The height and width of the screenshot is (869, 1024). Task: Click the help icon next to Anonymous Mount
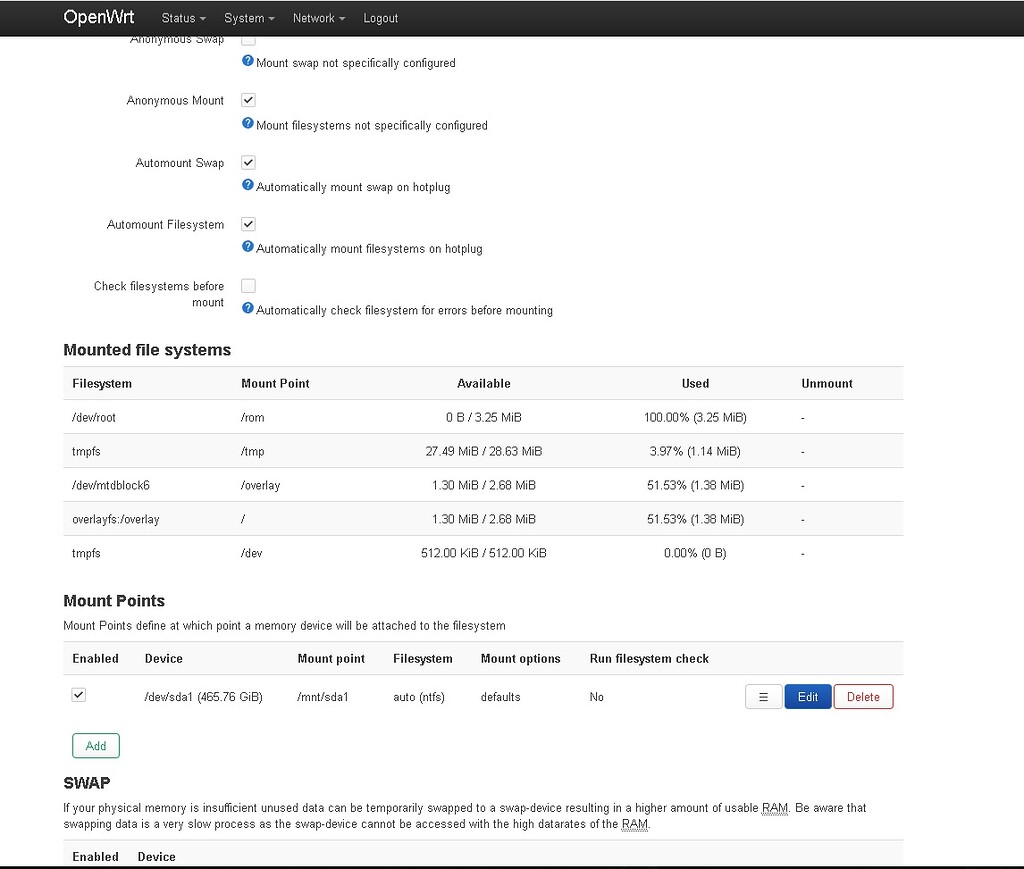pos(247,124)
